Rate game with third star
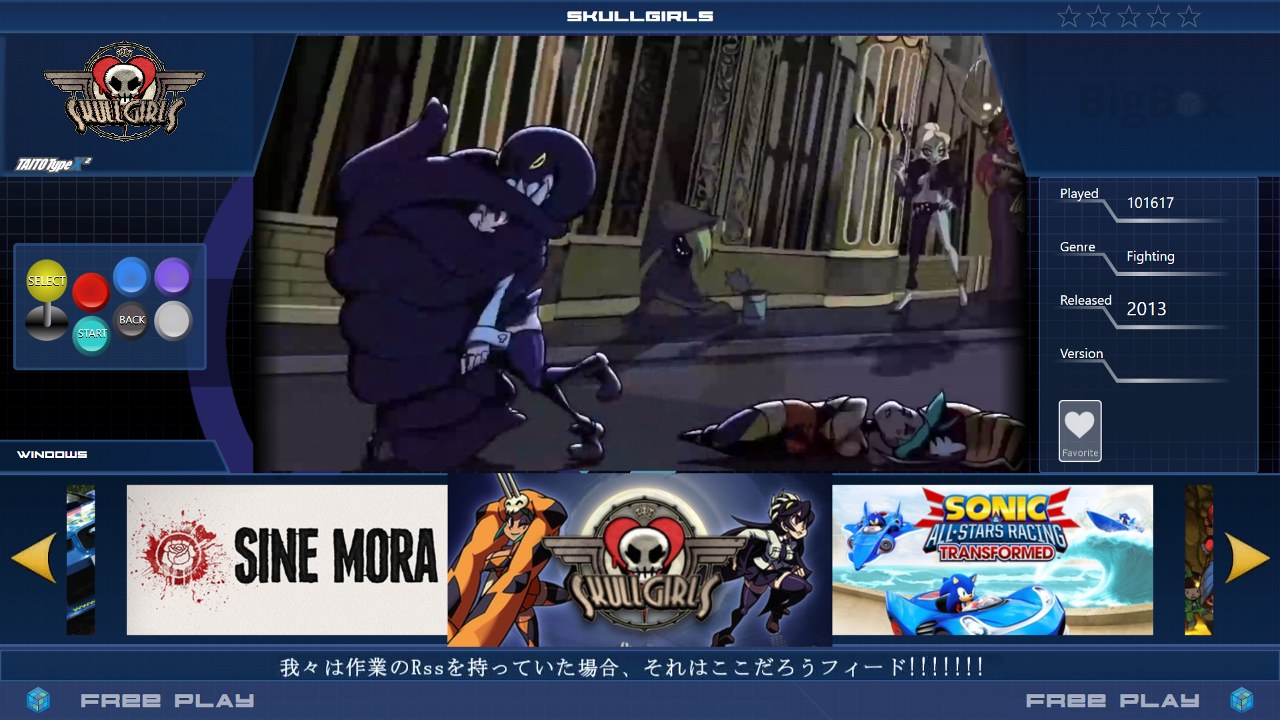The width and height of the screenshot is (1280, 720). pos(1129,16)
